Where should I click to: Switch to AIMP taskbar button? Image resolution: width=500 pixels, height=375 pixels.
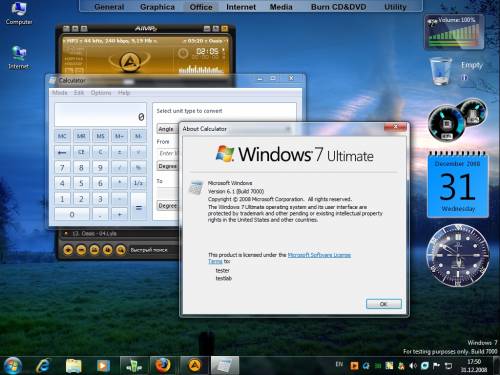pos(195,365)
